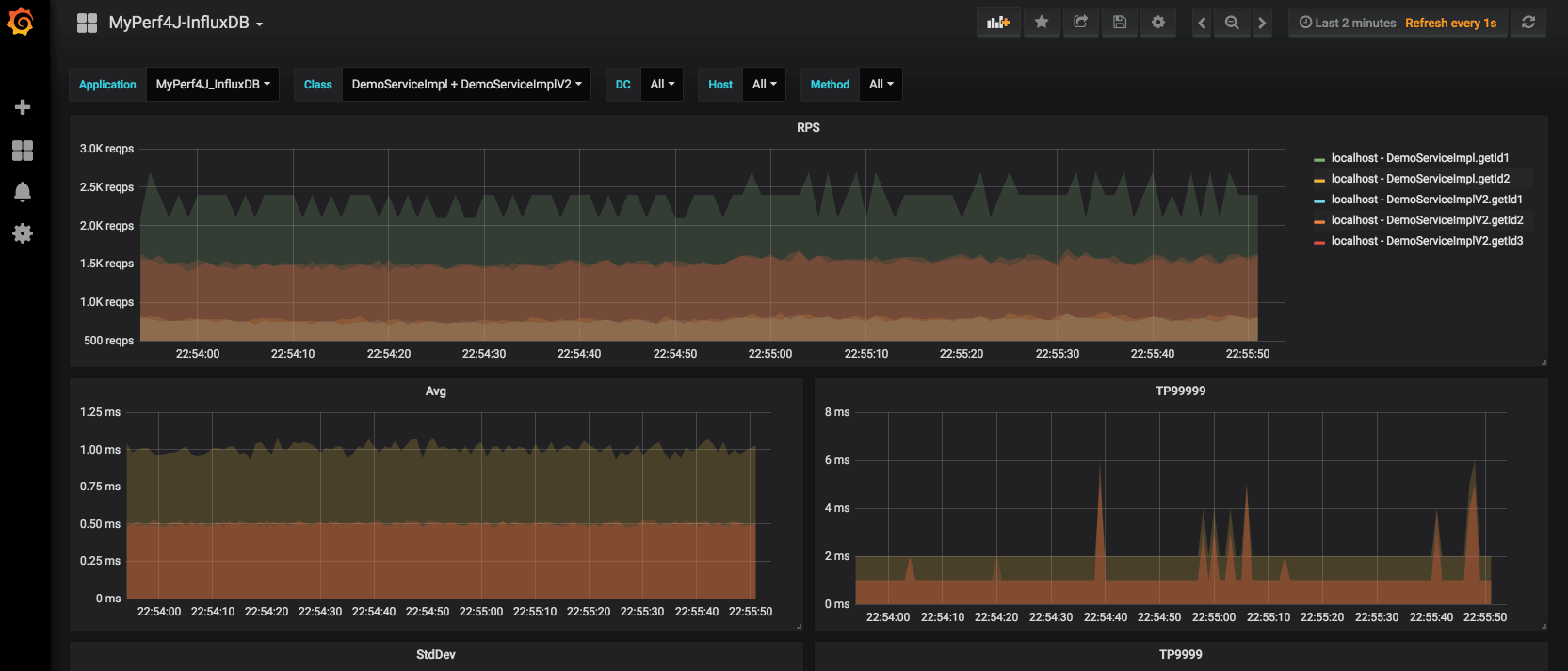Screen dimensions: 1568x671
Task: Open the TP99999 panel title menu
Action: point(1180,391)
